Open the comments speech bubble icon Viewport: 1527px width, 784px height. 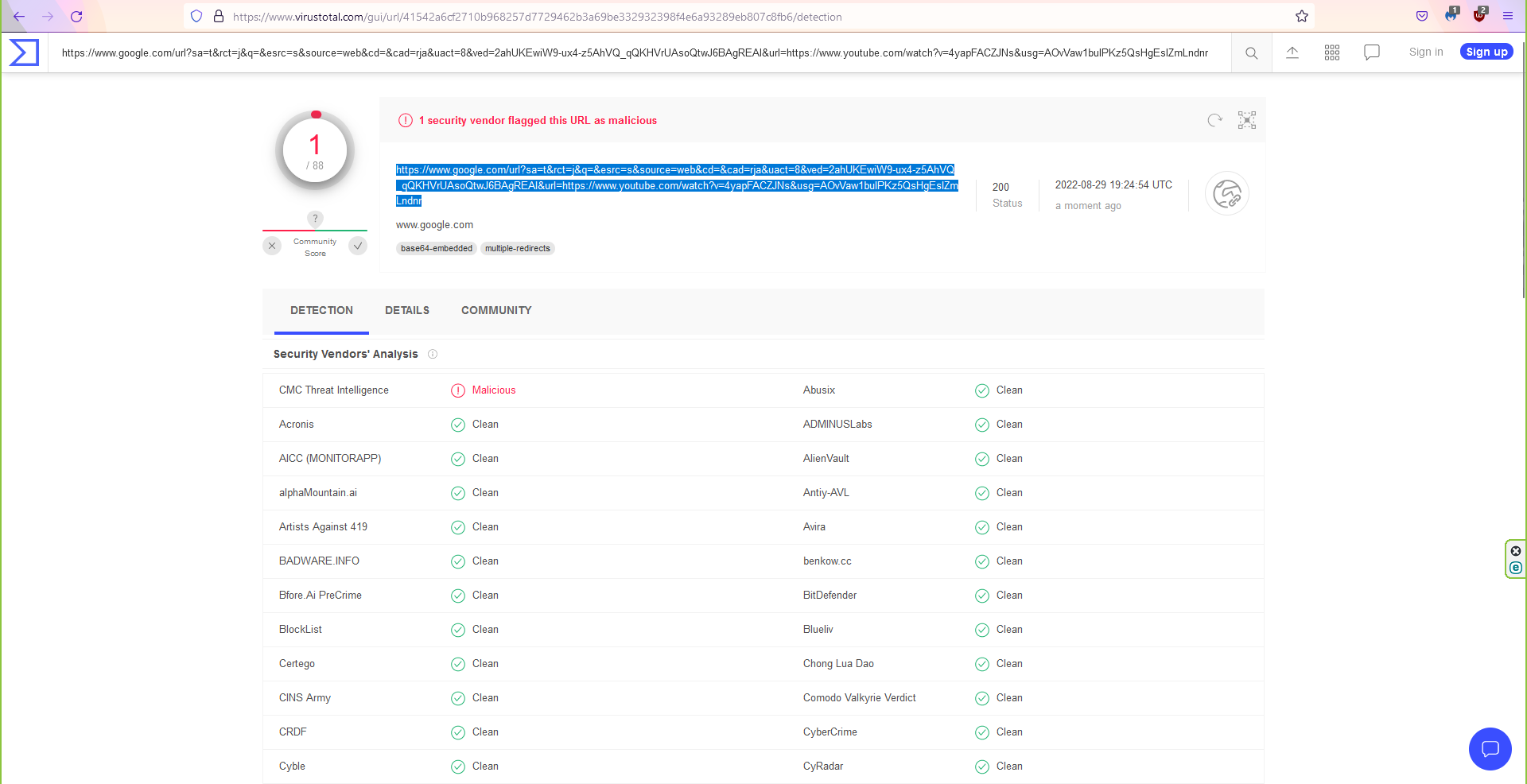1372,52
